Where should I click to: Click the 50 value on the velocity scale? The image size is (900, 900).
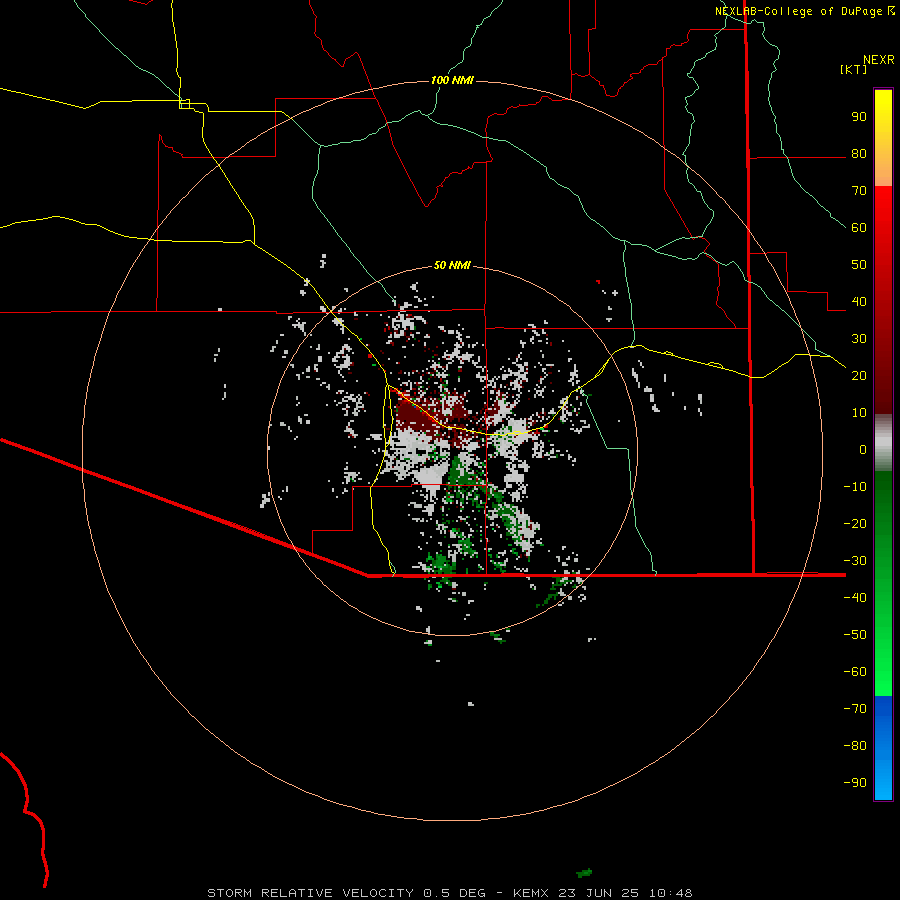point(859,265)
